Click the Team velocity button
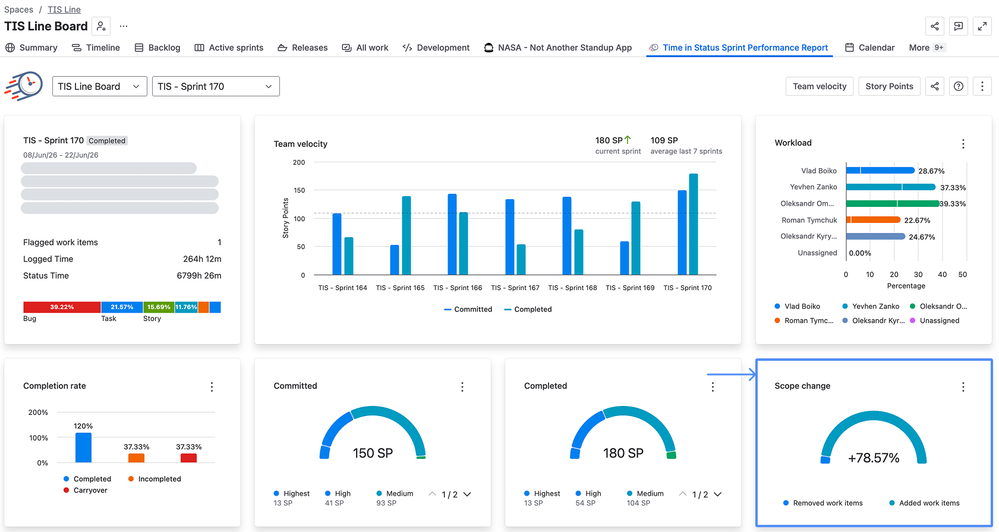 [x=819, y=86]
